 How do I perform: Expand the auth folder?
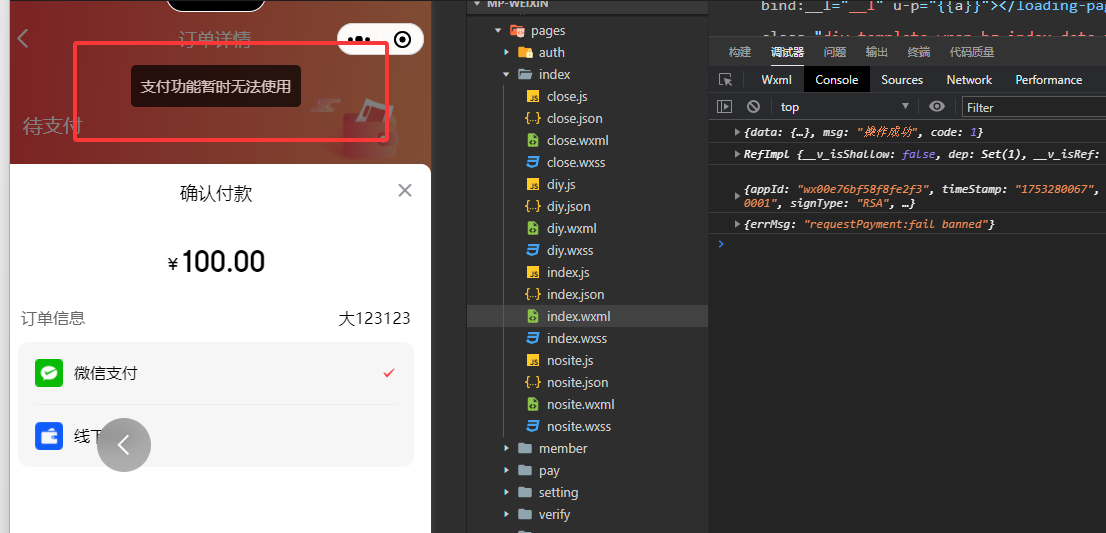tap(506, 52)
